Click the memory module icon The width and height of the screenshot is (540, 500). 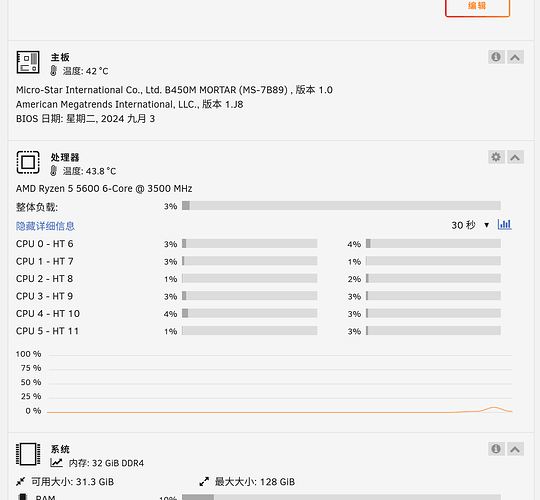[x=28, y=454]
